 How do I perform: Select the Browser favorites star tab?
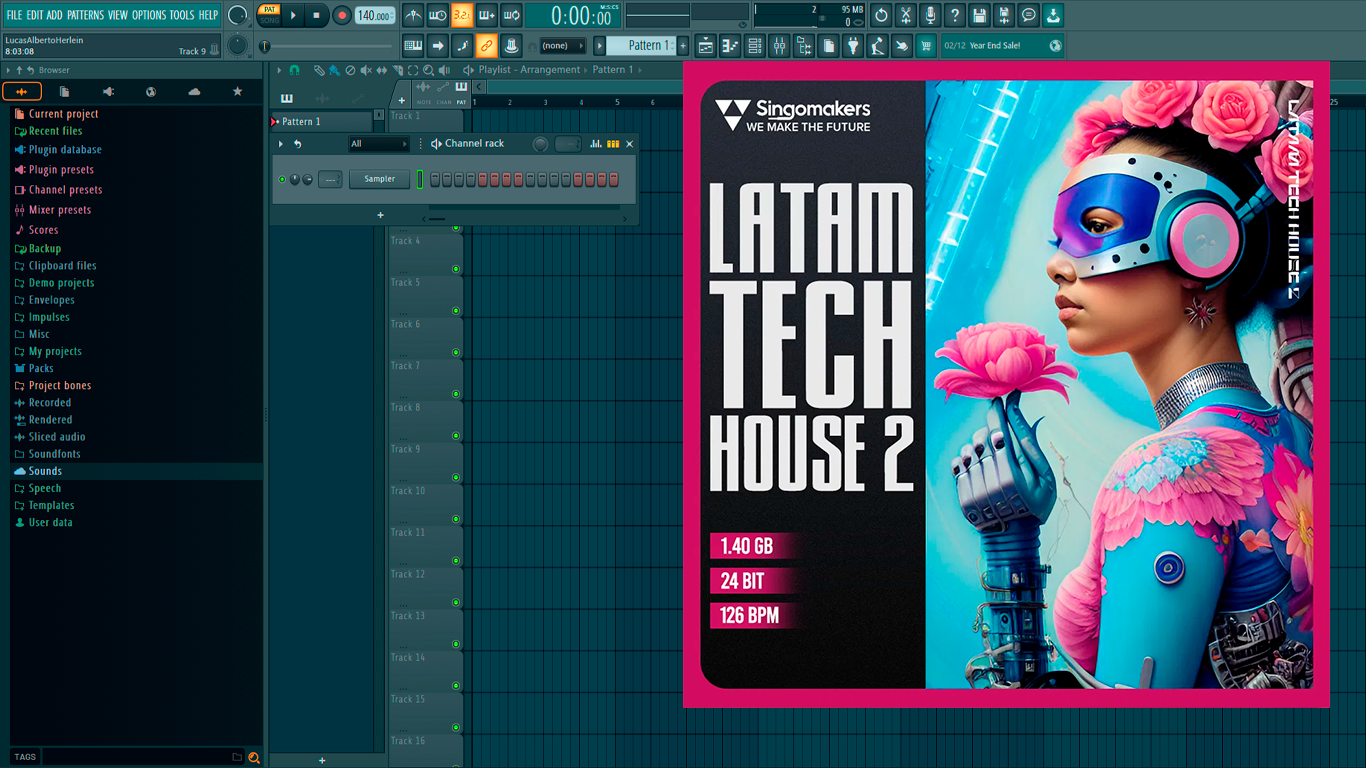tap(237, 91)
